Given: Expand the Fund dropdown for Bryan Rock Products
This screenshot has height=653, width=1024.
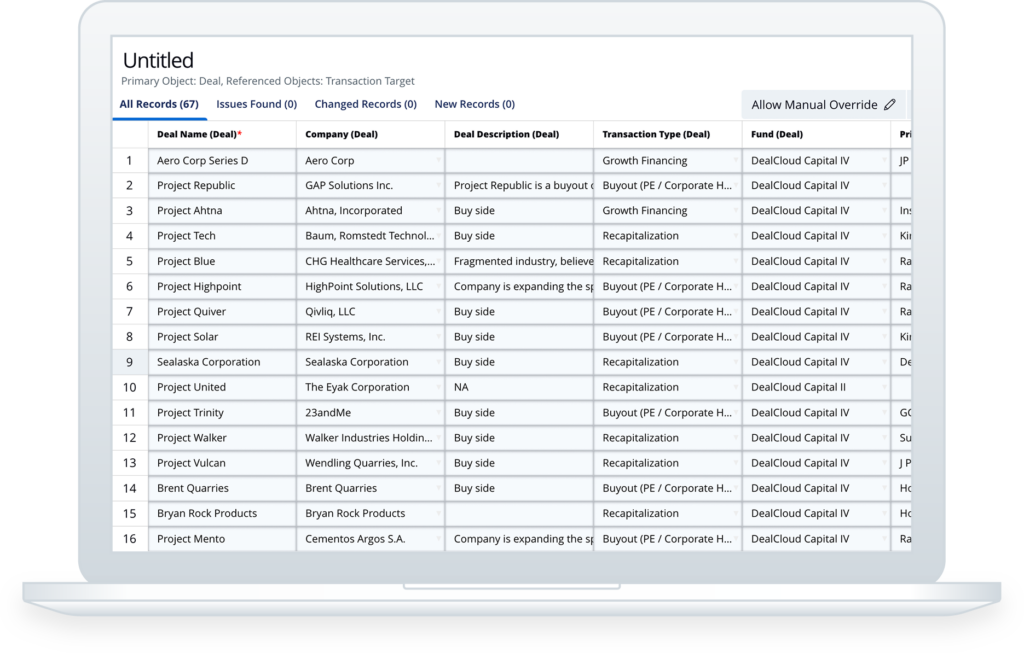Looking at the screenshot, I should pos(884,513).
